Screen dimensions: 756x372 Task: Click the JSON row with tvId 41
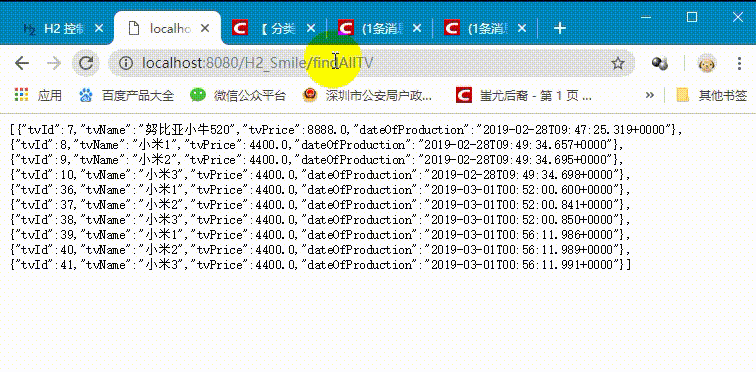pos(321,265)
